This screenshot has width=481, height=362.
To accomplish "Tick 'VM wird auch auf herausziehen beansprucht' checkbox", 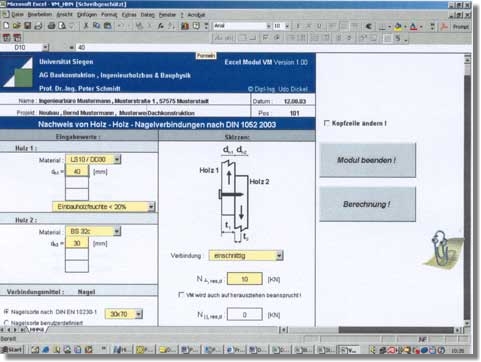I will pos(181,295).
